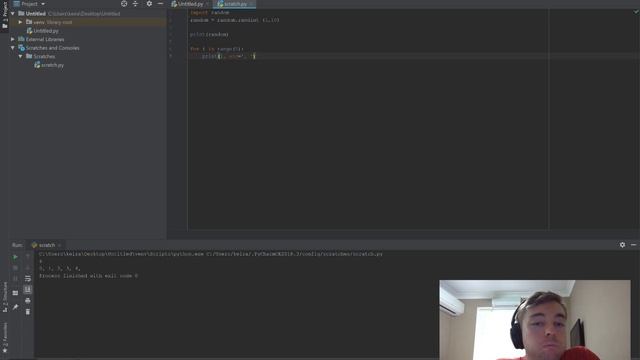Toggle scroll to end in Run console
Screen dimensions: 640x360
click(28, 289)
